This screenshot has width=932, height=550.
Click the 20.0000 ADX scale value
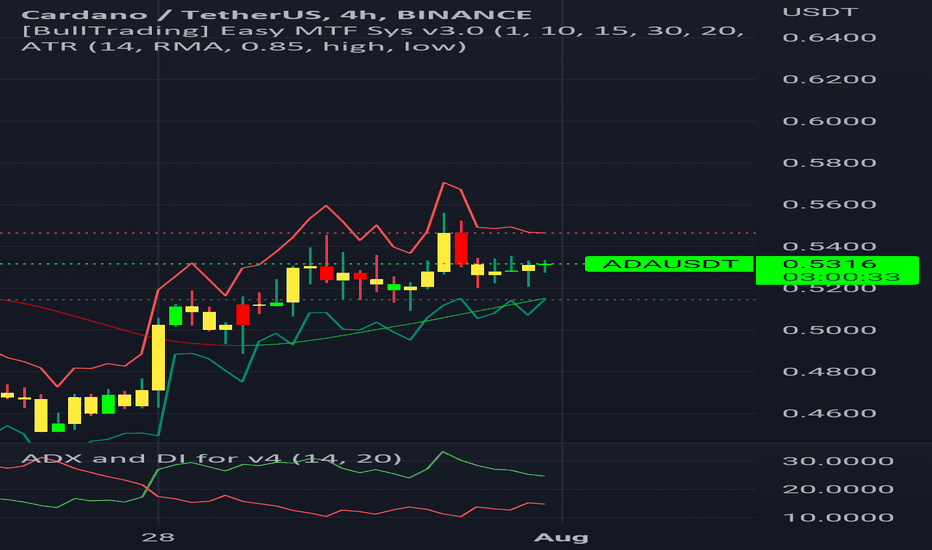coord(838,489)
